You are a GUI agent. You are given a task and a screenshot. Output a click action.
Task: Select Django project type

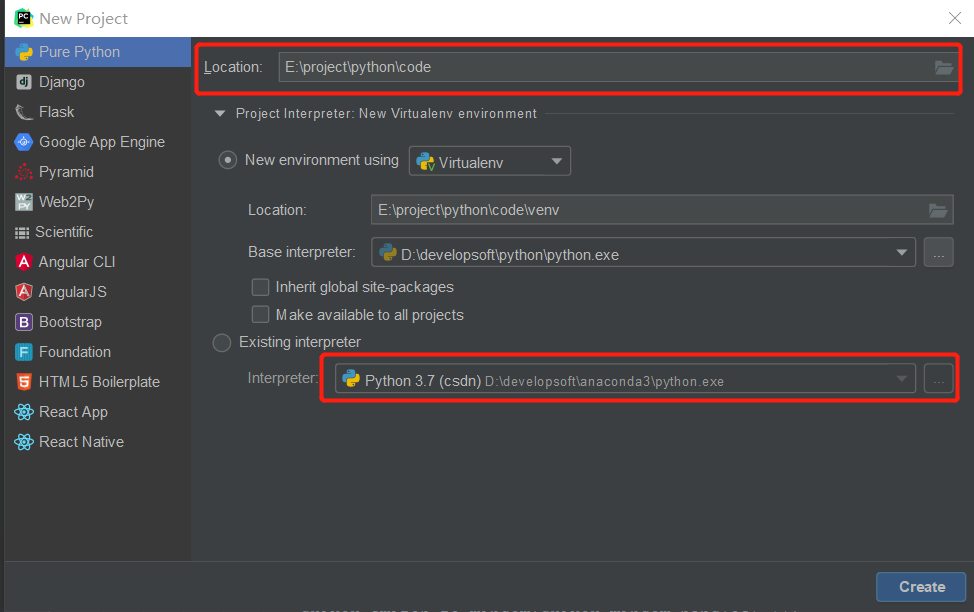98,82
